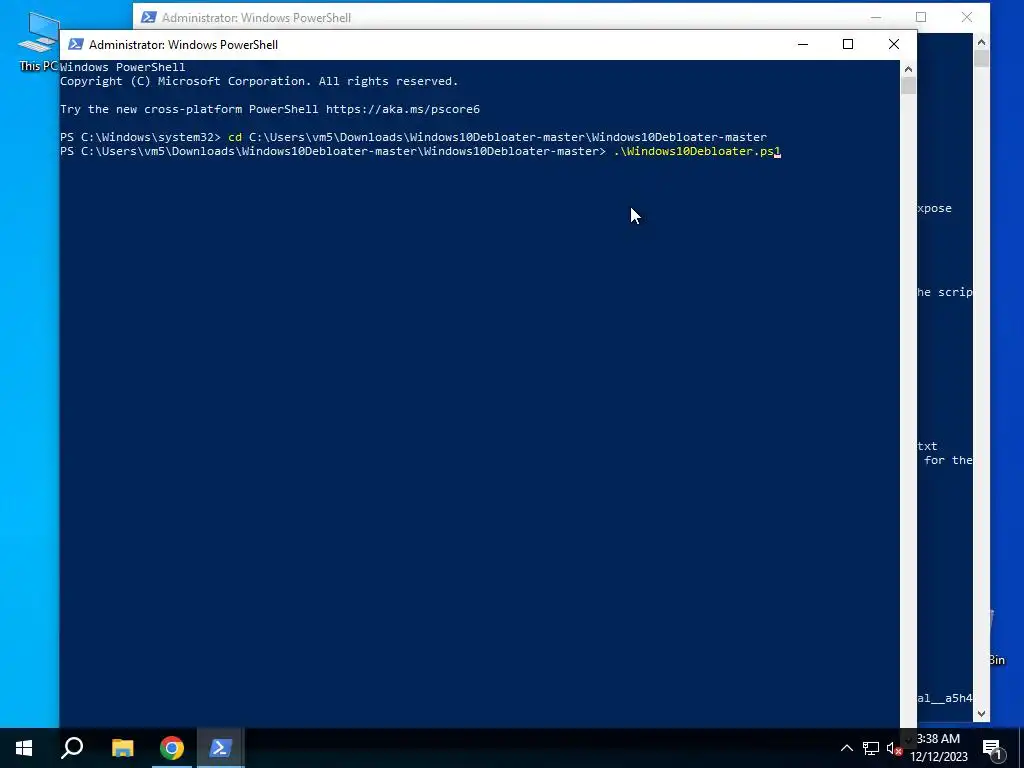Select PowerShell taskbar icon
1024x768 pixels.
(x=220, y=748)
